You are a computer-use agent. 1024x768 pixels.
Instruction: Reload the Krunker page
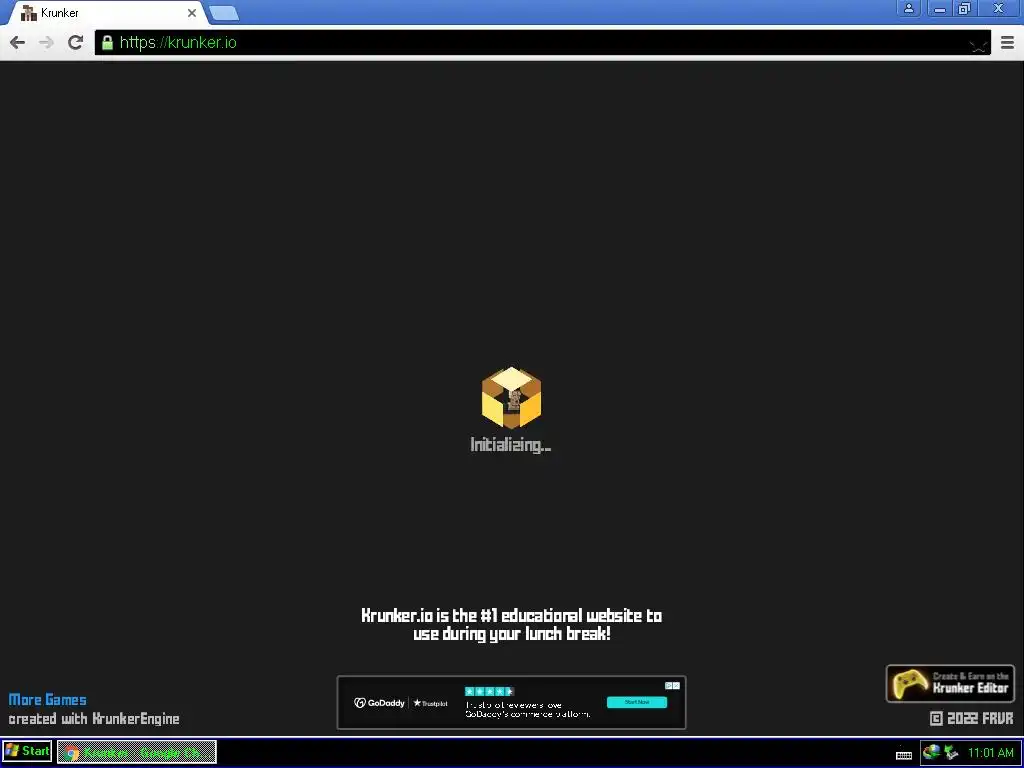tap(76, 42)
